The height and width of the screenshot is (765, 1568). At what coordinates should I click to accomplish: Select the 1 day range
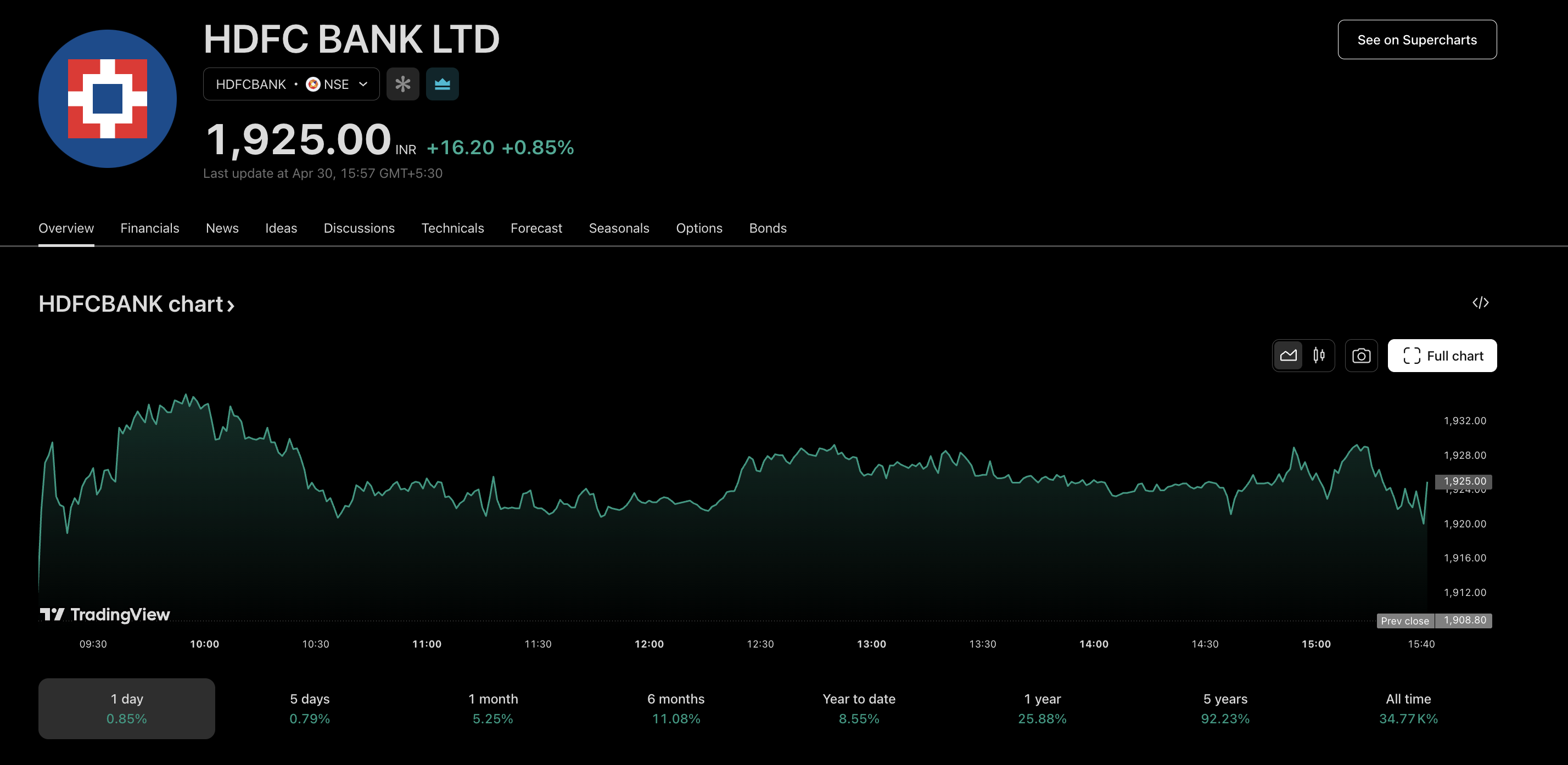(x=127, y=708)
